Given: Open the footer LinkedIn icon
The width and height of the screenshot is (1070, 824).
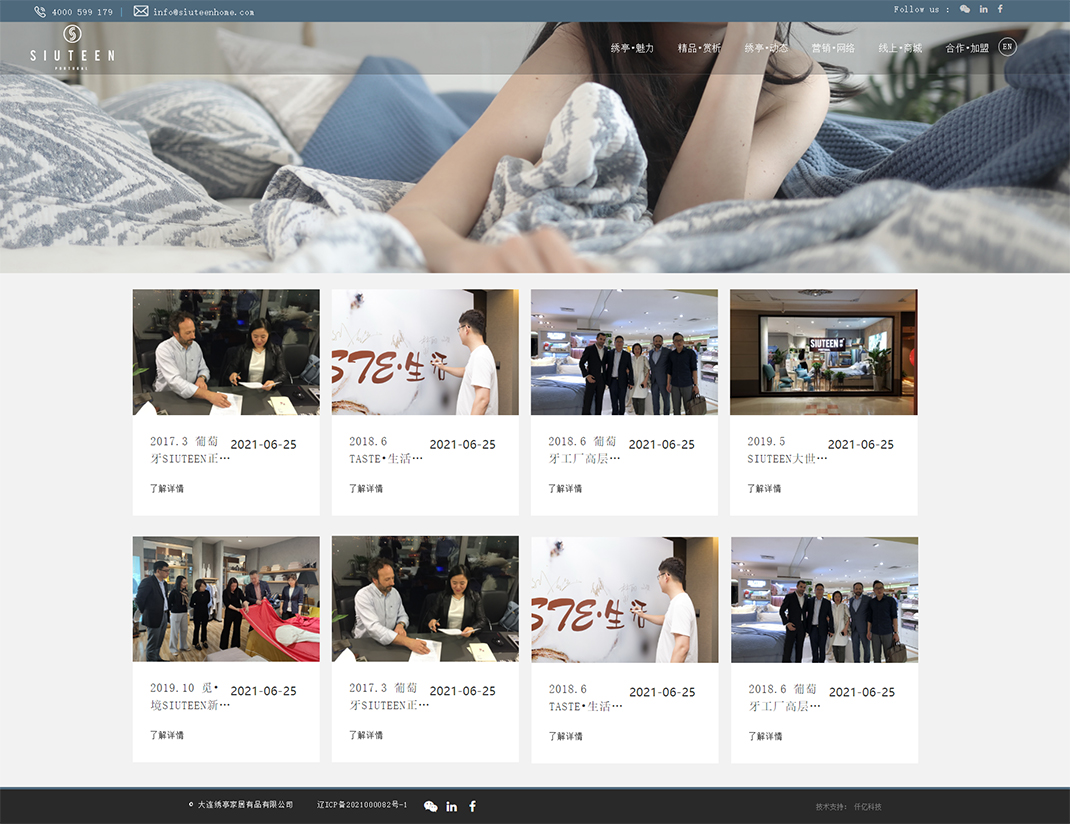Looking at the screenshot, I should click(x=452, y=806).
